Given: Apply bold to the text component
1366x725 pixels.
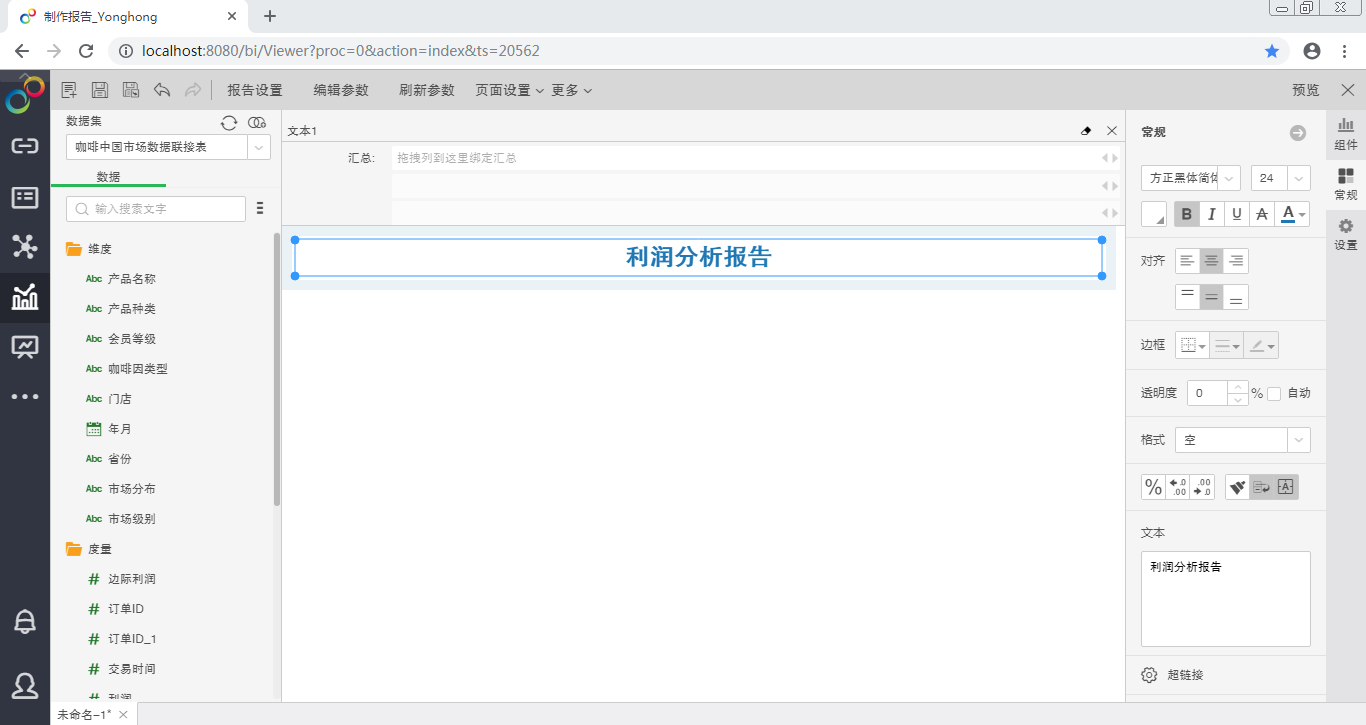Looking at the screenshot, I should (1186, 213).
